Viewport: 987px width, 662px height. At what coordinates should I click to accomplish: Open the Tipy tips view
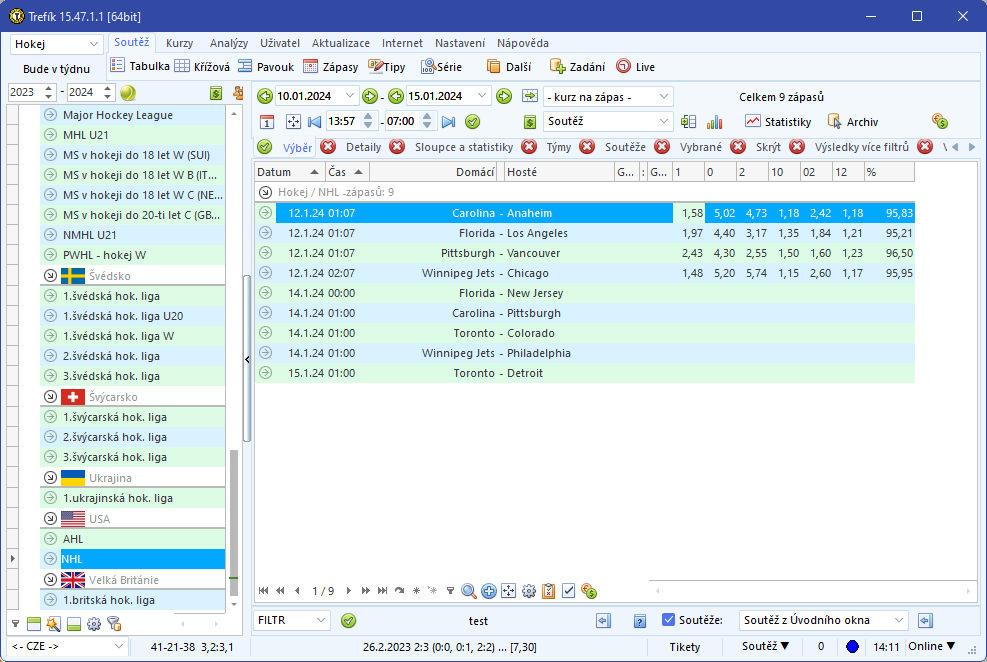point(386,66)
